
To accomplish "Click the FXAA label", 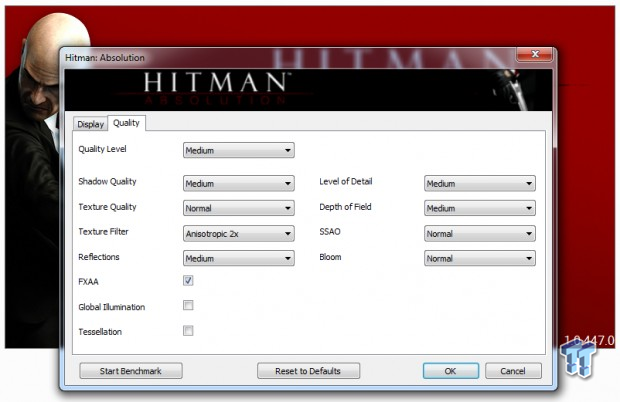I will point(88,282).
